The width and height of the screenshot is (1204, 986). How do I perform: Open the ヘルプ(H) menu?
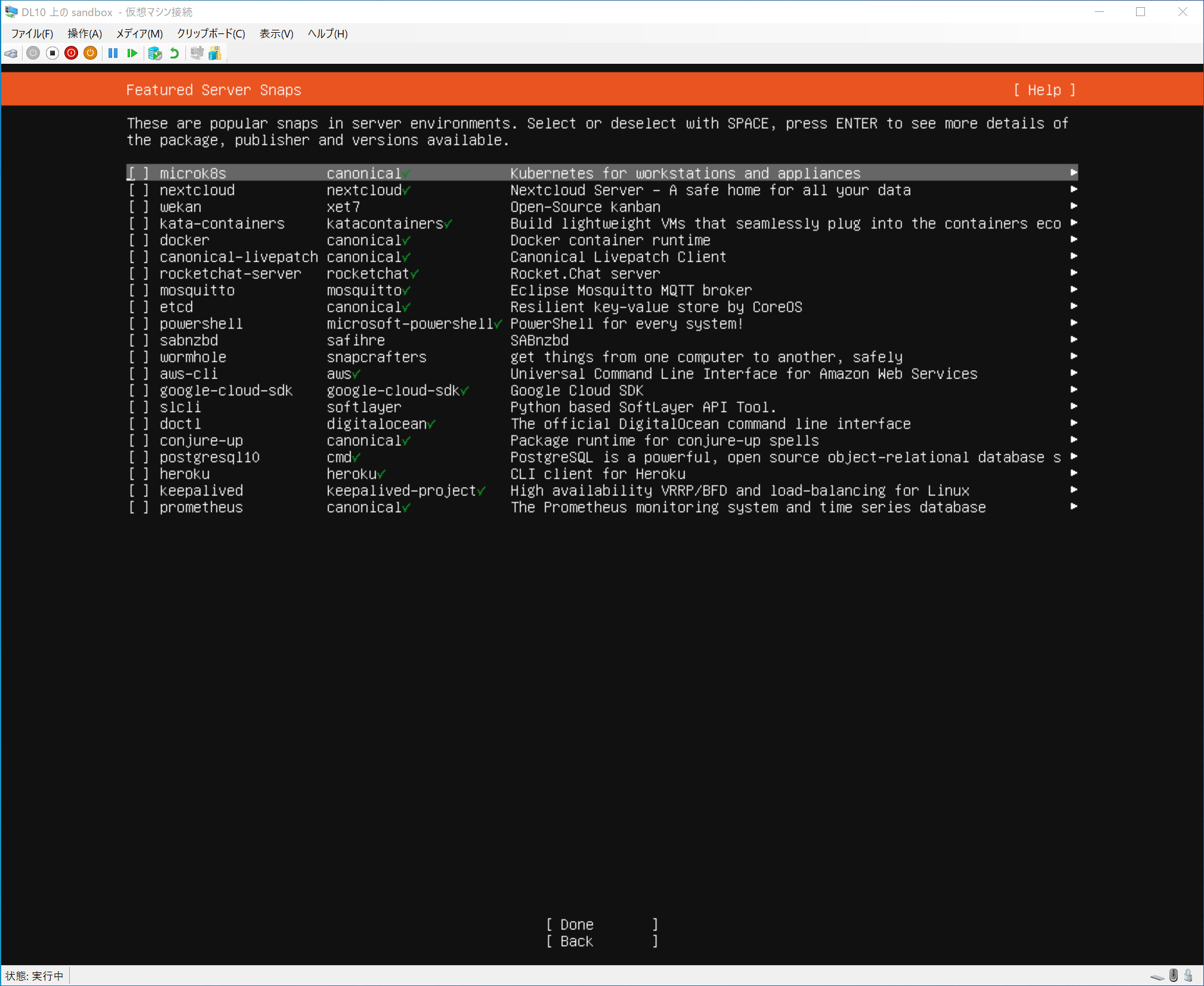tap(328, 34)
